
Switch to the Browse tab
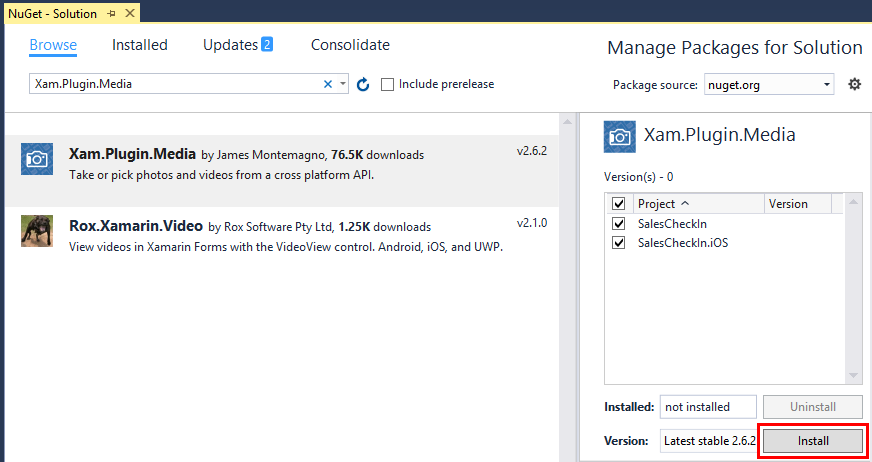[53, 45]
